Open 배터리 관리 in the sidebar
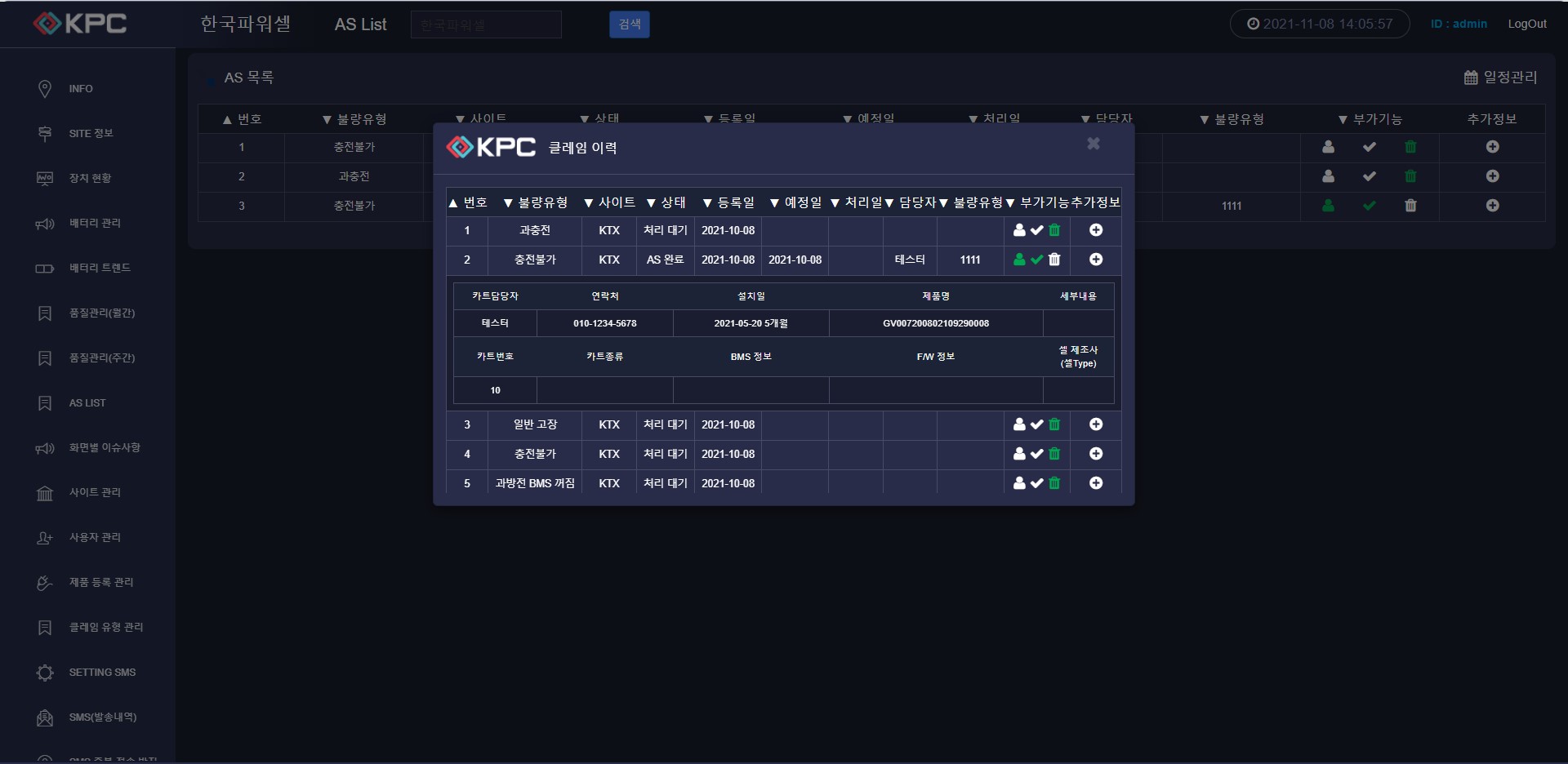Screen dimensions: 1568x764 pyautogui.click(x=95, y=224)
